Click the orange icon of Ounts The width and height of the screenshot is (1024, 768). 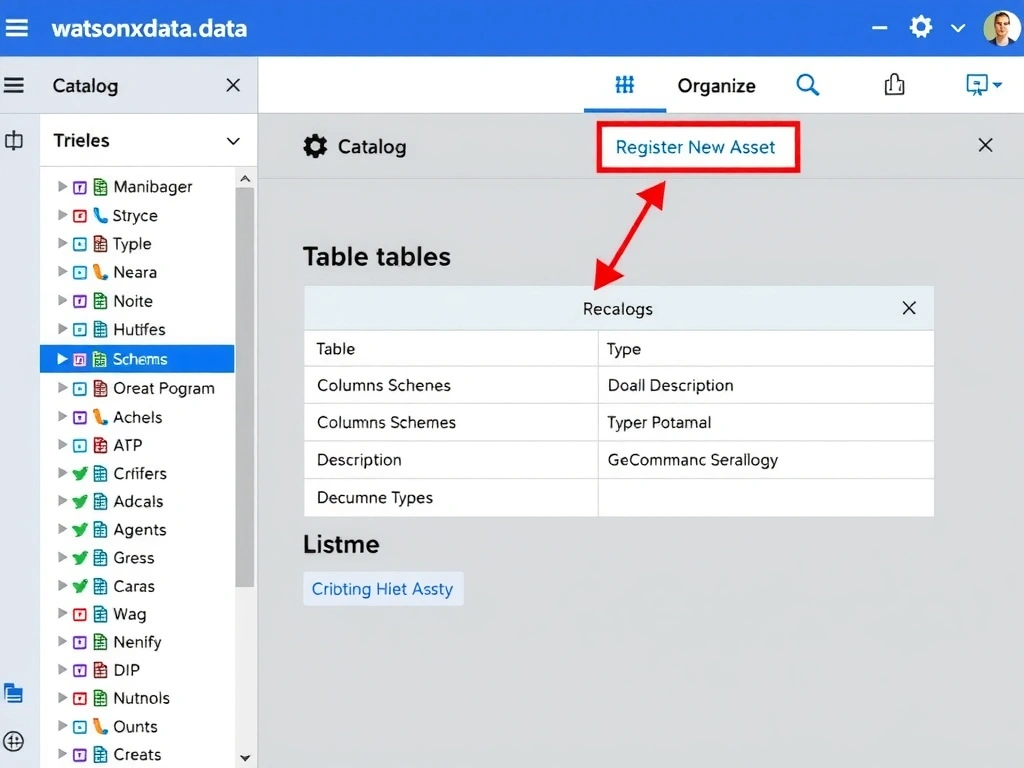point(100,726)
